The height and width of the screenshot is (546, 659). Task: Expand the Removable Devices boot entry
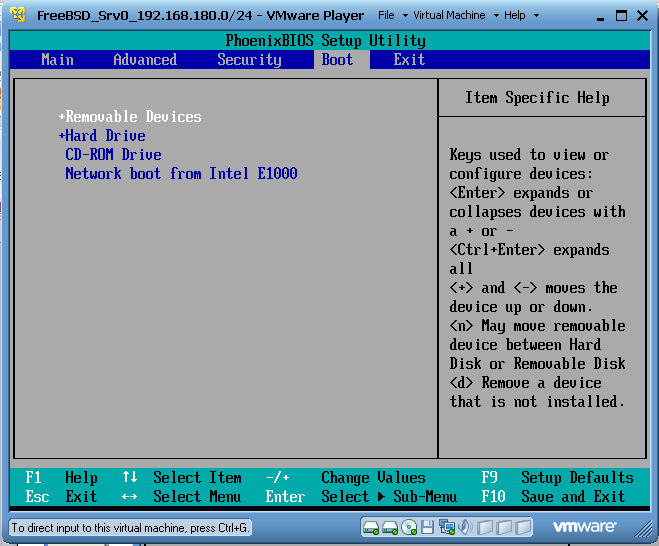[x=130, y=117]
